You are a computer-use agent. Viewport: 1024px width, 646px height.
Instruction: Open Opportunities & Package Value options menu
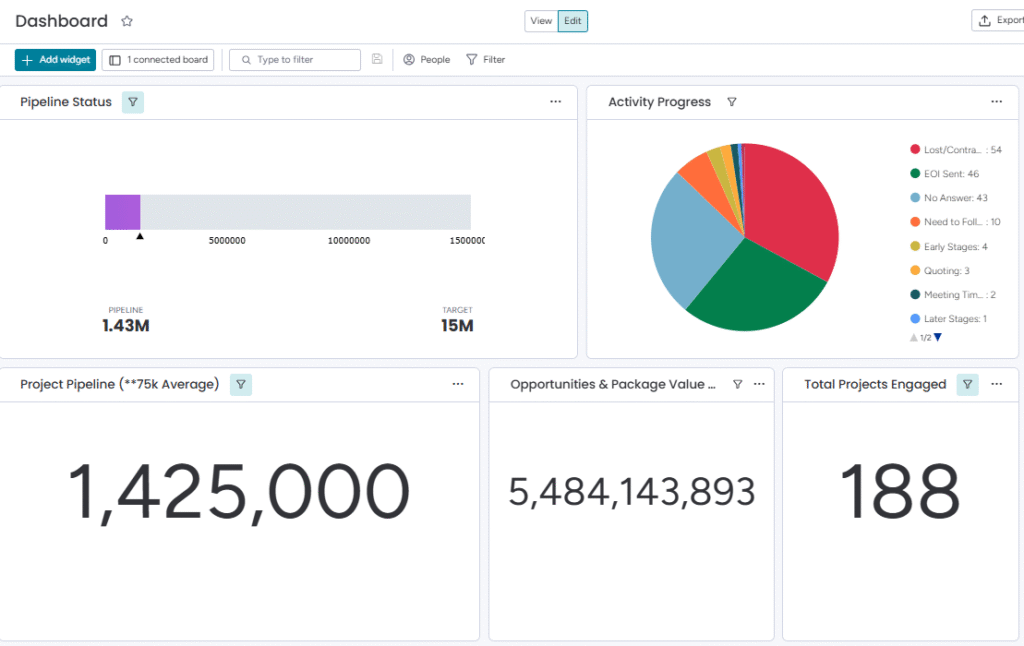pyautogui.click(x=759, y=384)
